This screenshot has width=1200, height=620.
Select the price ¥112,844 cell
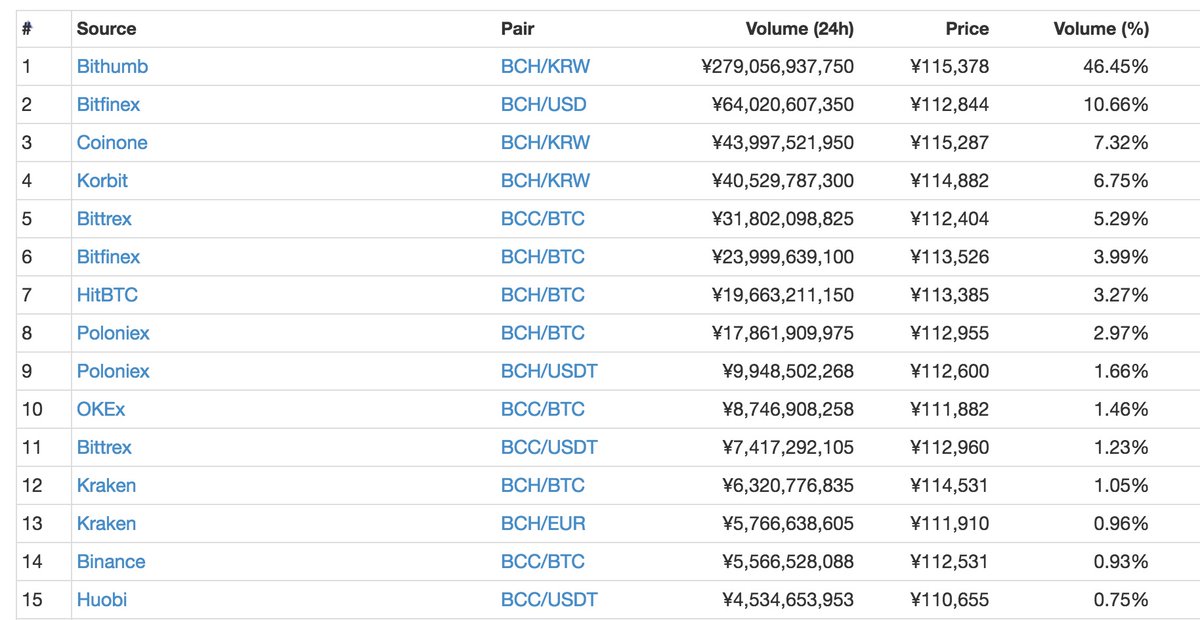[950, 105]
